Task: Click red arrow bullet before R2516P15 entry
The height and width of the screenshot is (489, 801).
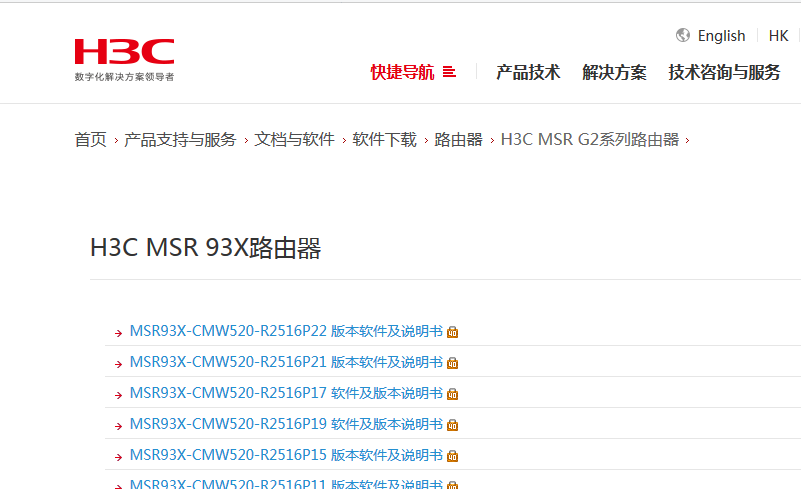Action: 119,457
